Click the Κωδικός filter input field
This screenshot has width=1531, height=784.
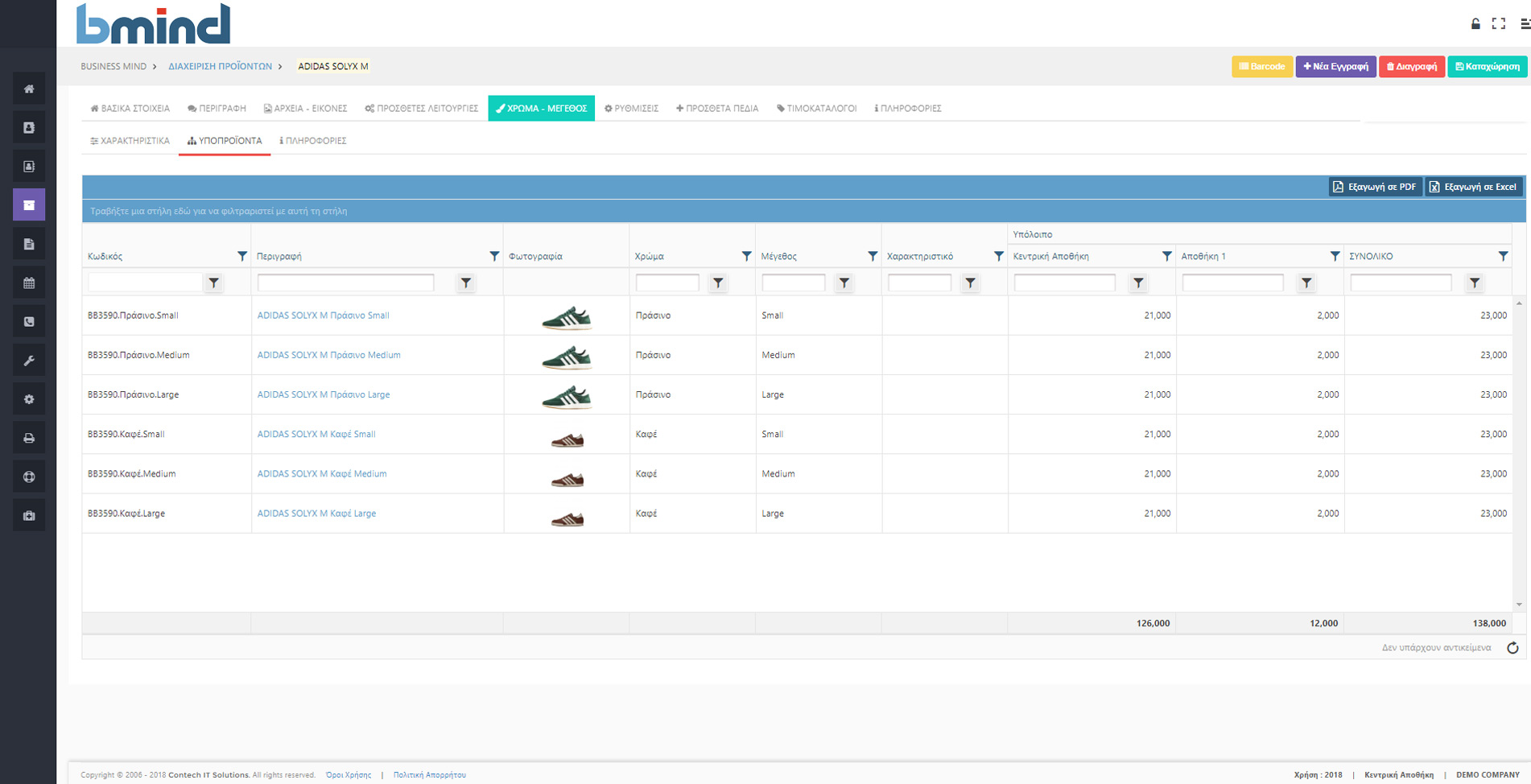tap(145, 283)
